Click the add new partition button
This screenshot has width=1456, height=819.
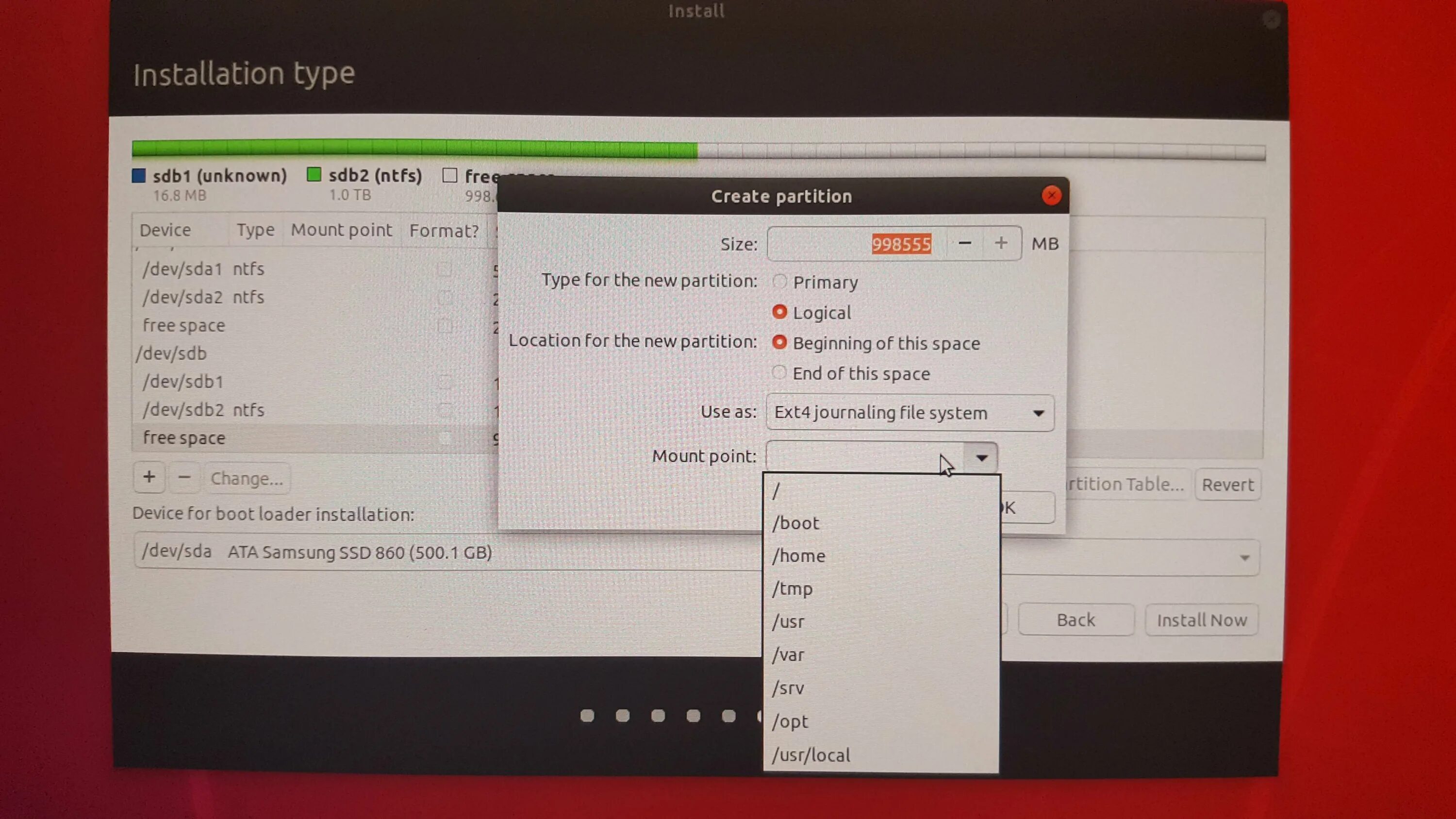click(149, 477)
